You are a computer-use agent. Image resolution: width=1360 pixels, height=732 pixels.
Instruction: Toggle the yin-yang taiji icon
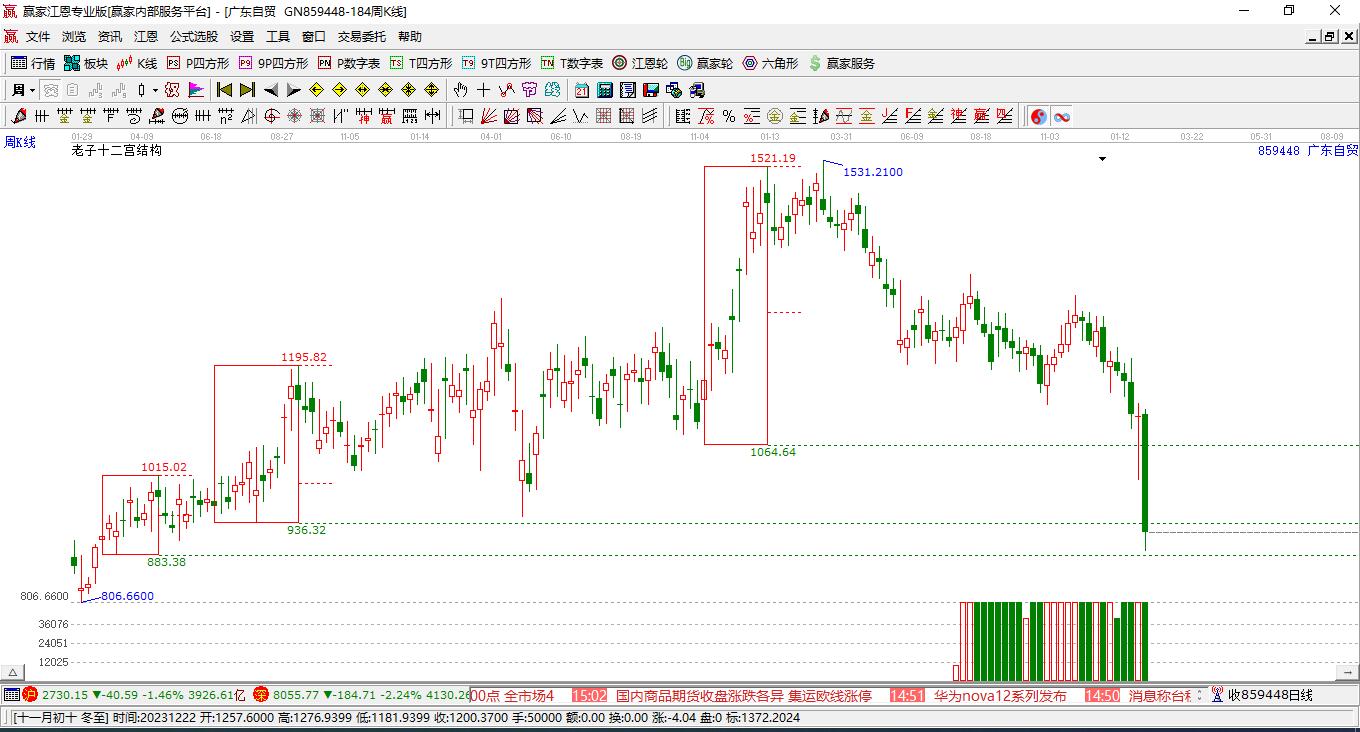[1038, 116]
